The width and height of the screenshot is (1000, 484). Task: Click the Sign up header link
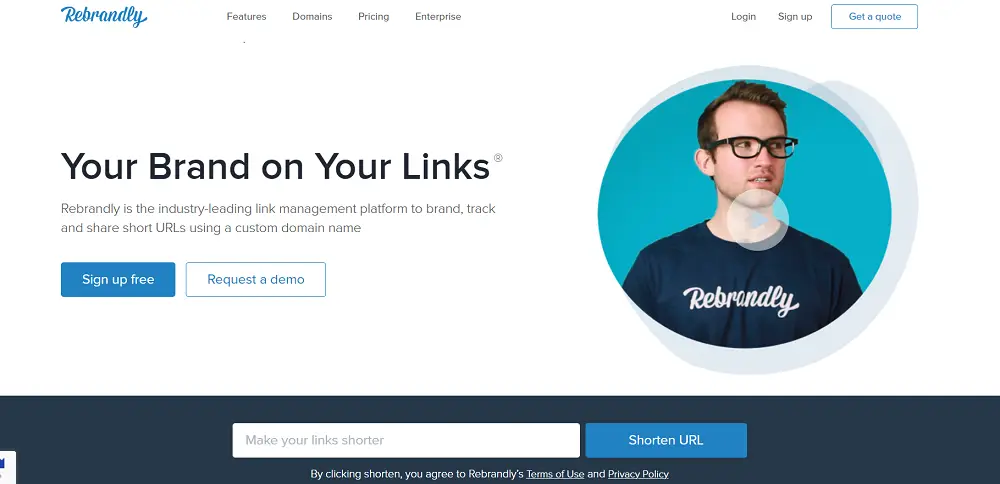(x=795, y=17)
